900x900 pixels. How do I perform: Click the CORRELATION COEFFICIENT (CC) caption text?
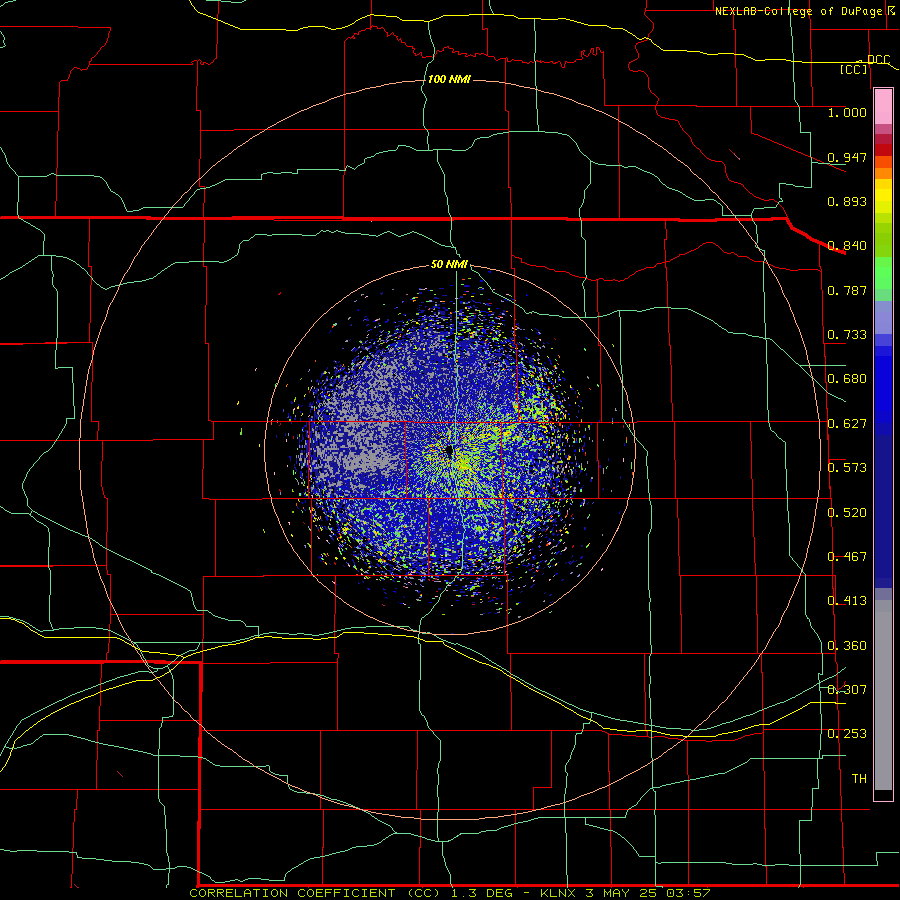click(316, 893)
